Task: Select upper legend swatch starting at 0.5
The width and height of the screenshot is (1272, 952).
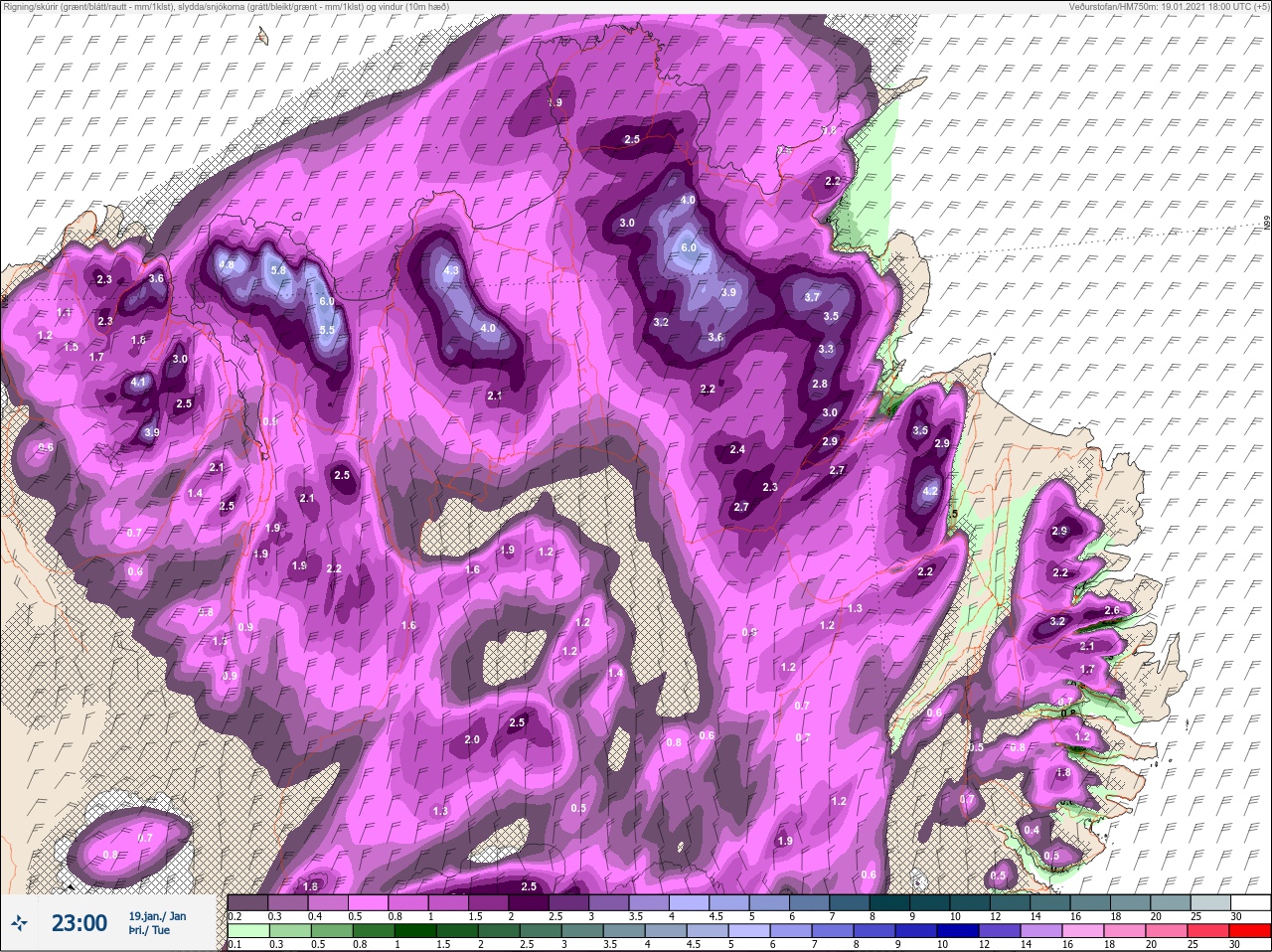Action: click(x=370, y=902)
